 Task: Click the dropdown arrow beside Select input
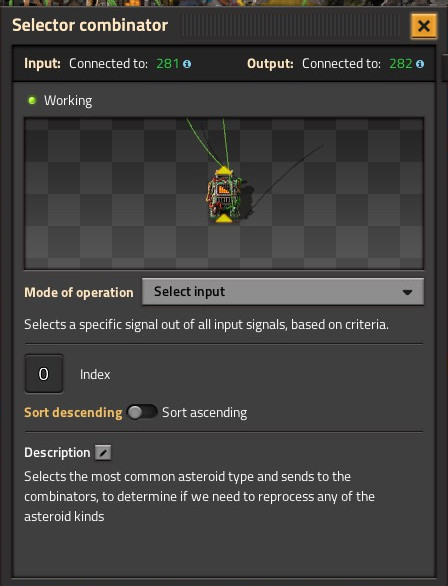[407, 292]
